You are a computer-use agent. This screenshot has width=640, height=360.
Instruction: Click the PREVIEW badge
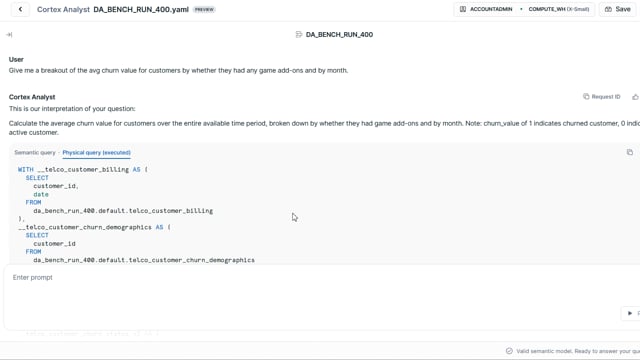point(204,9)
